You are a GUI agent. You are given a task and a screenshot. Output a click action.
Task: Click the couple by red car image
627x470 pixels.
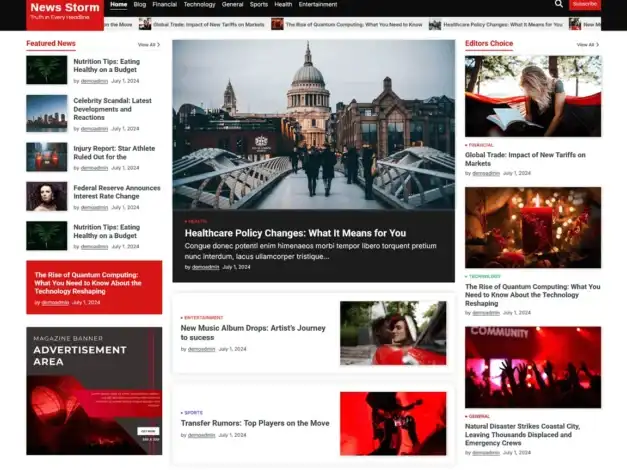pos(393,333)
